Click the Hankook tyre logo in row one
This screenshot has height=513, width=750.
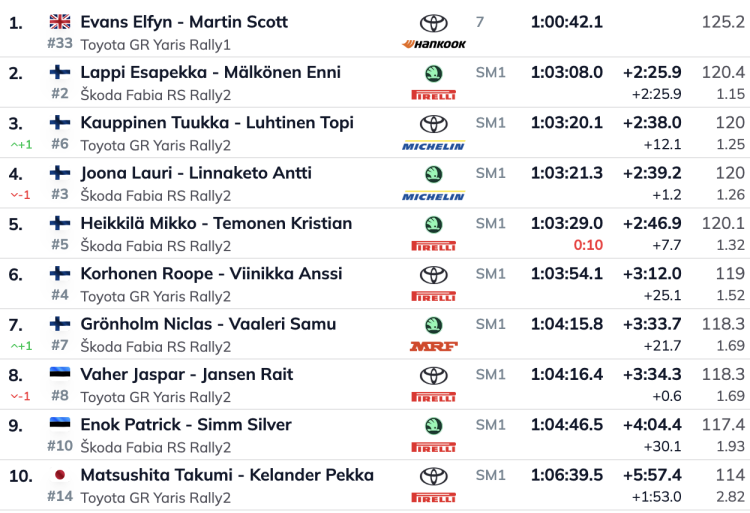[x=433, y=44]
